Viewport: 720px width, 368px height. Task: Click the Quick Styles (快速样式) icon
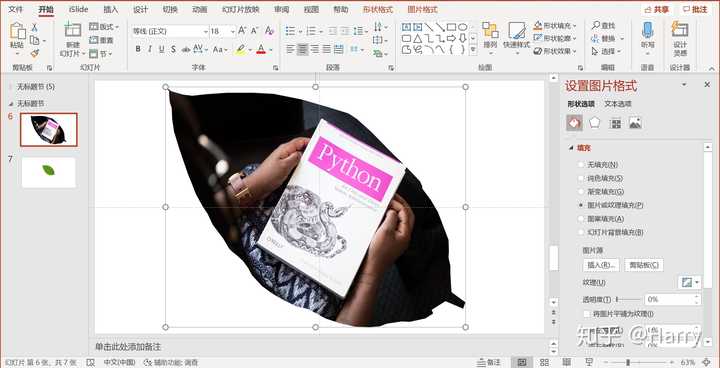point(517,31)
